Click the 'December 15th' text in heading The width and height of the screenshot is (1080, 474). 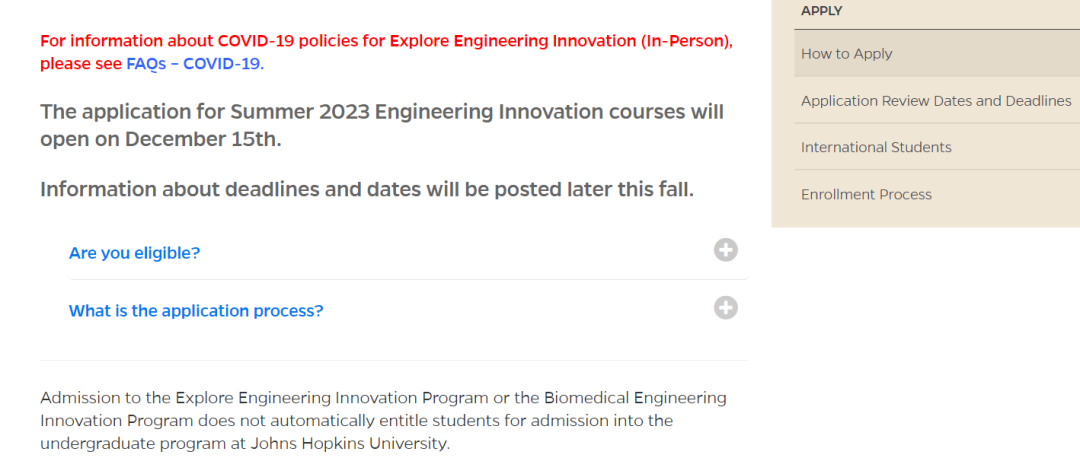click(201, 139)
